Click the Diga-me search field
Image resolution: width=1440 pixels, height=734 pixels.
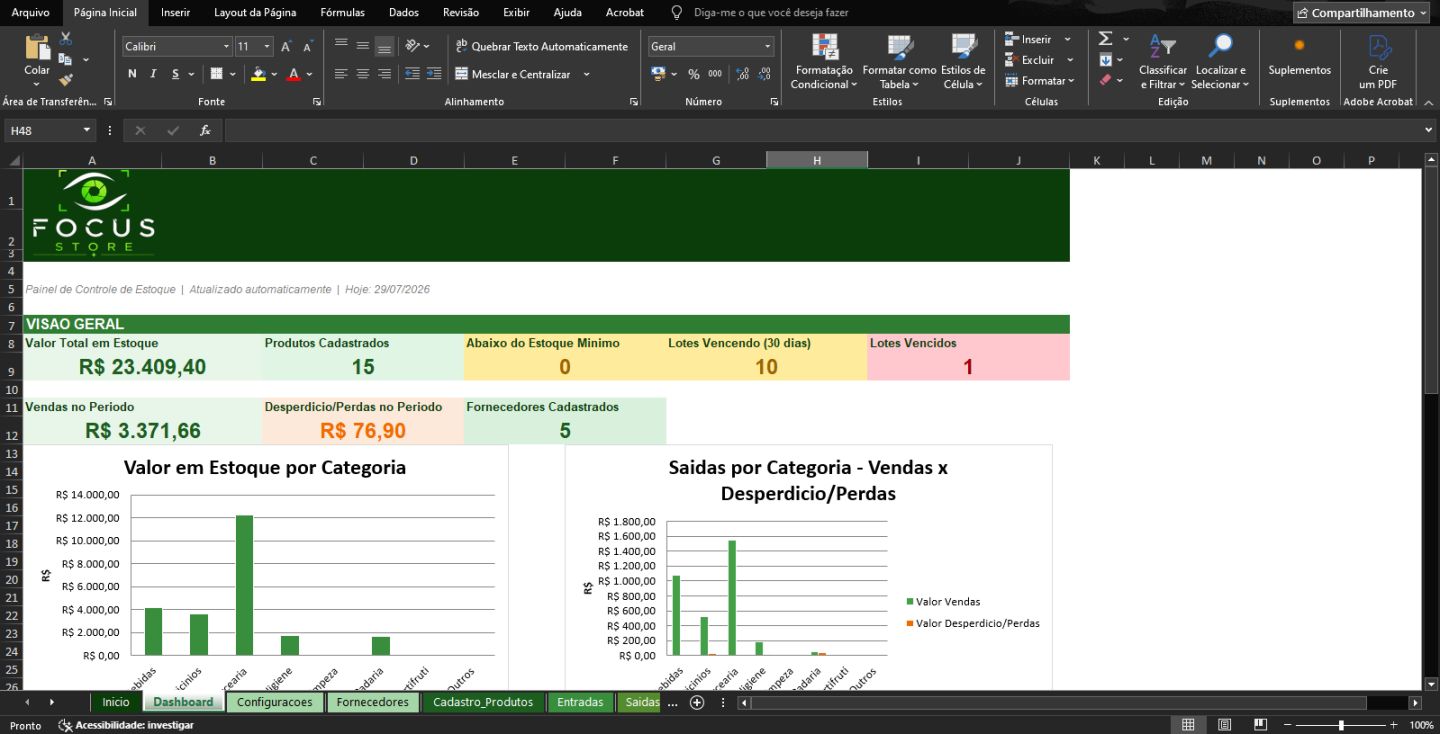pyautogui.click(x=770, y=12)
